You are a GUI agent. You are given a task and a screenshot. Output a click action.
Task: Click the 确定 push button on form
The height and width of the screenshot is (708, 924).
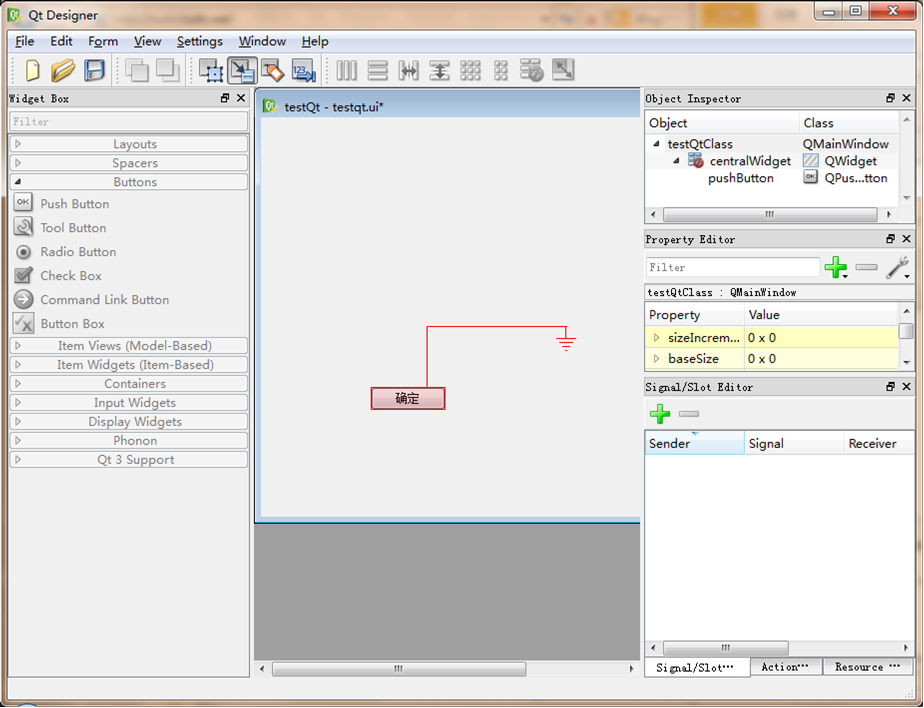coord(407,398)
